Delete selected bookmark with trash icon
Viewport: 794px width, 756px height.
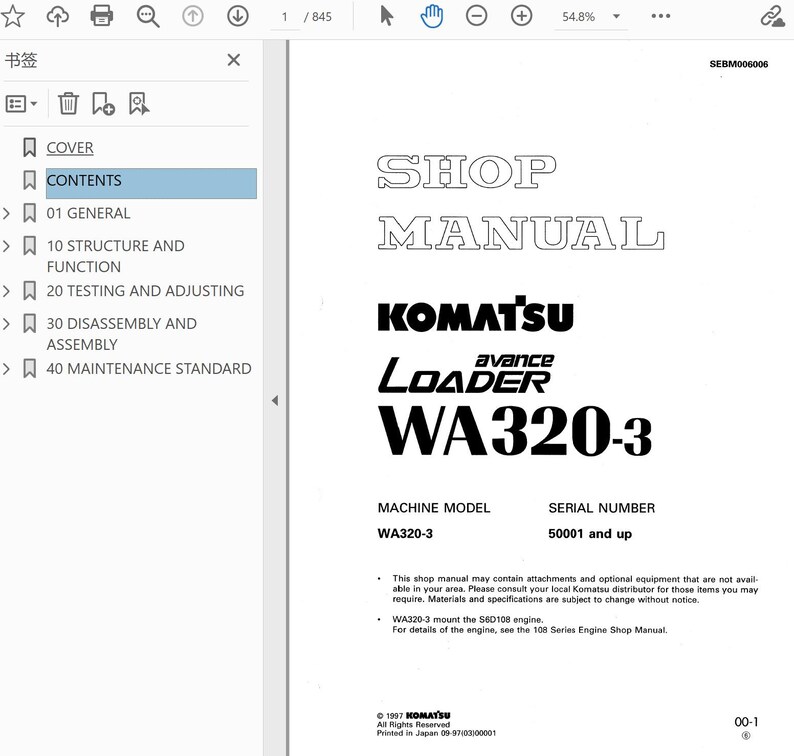point(68,104)
